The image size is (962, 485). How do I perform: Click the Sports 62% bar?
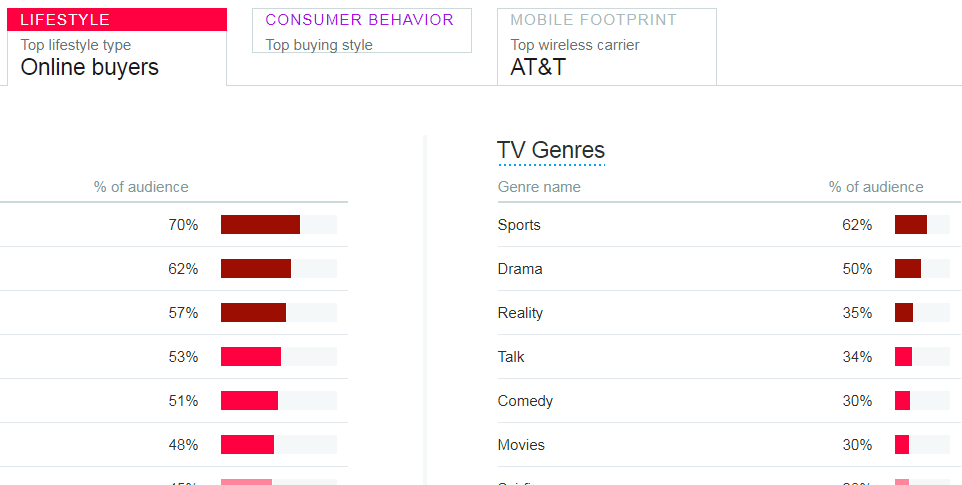tap(922, 225)
